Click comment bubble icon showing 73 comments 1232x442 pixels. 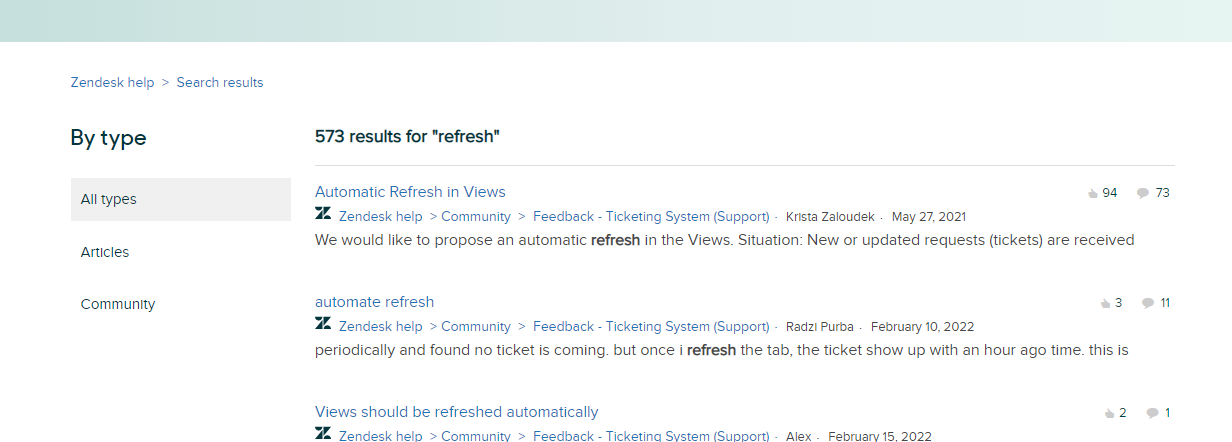click(1142, 194)
